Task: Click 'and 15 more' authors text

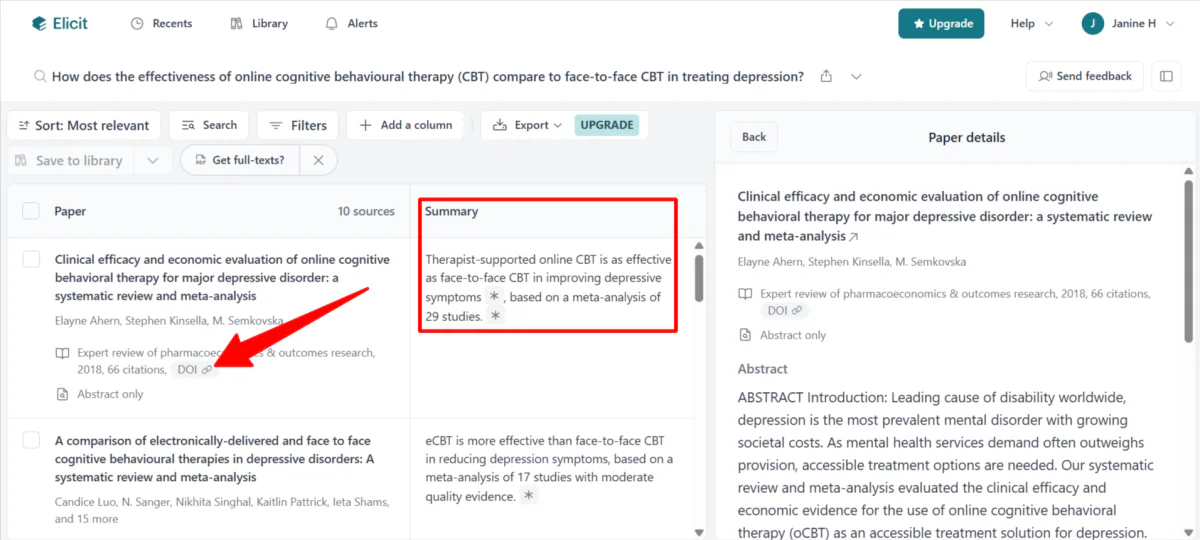Action: click(x=86, y=519)
